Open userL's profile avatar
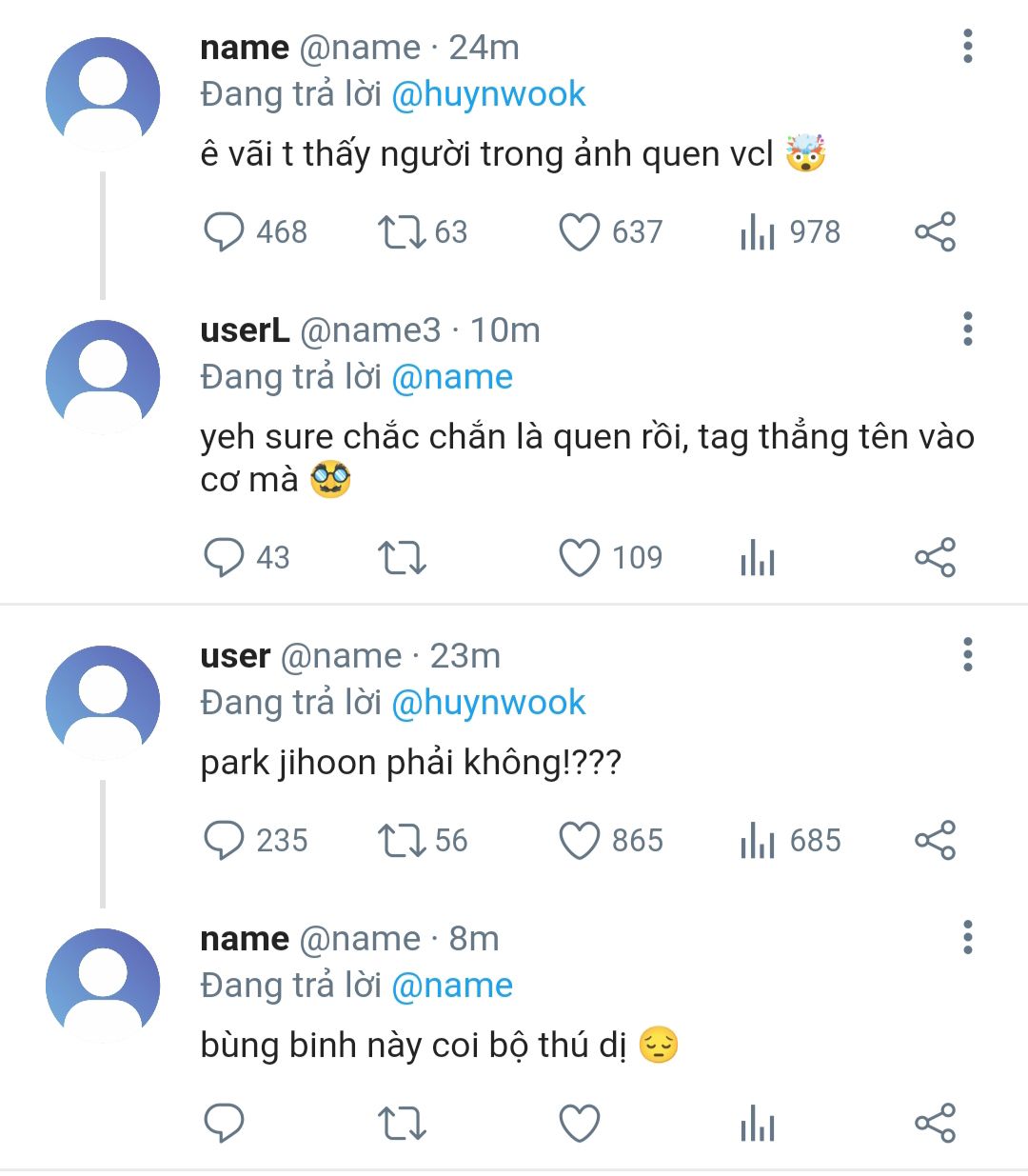 (x=103, y=376)
